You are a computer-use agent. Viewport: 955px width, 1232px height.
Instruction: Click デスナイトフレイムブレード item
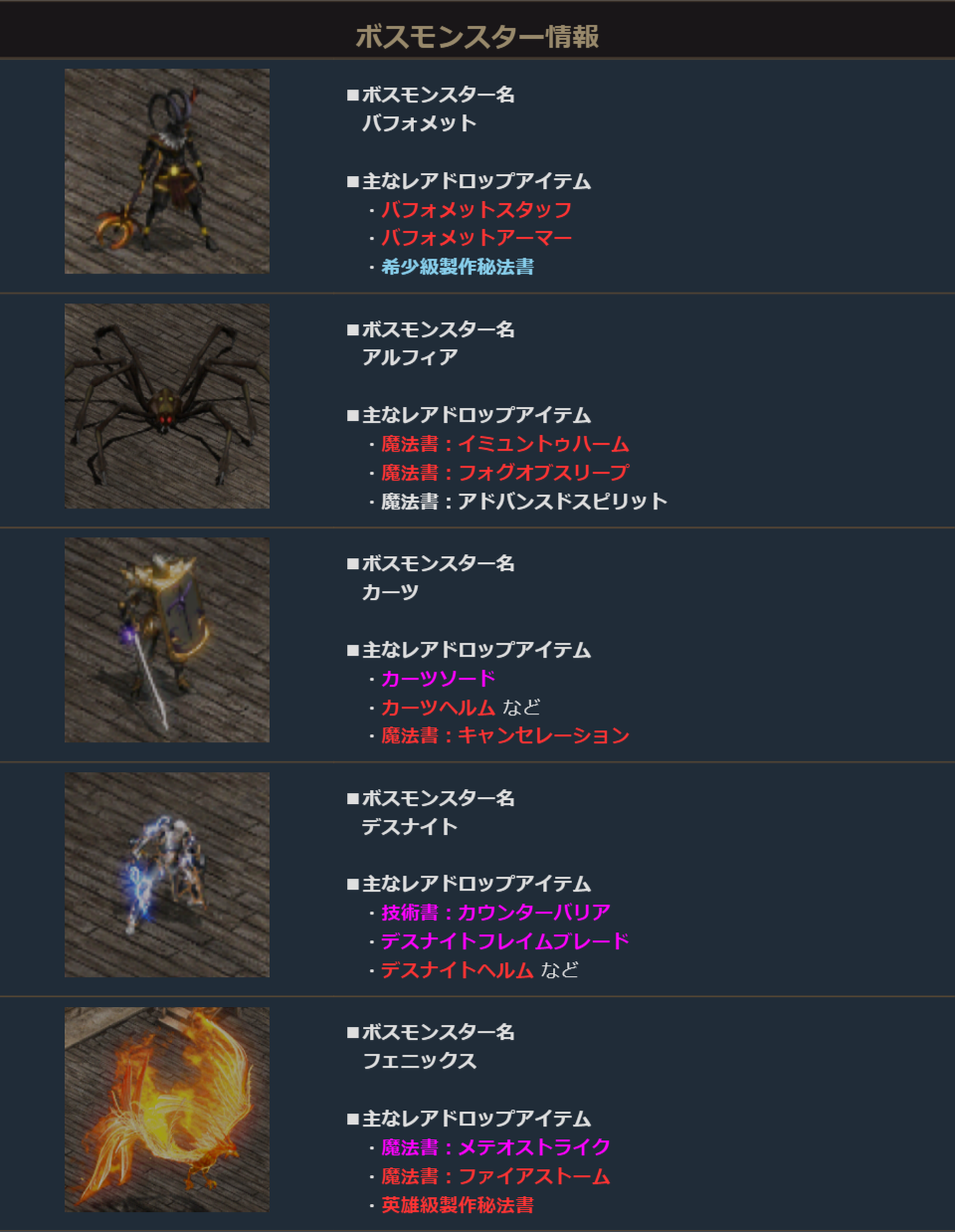tap(505, 941)
